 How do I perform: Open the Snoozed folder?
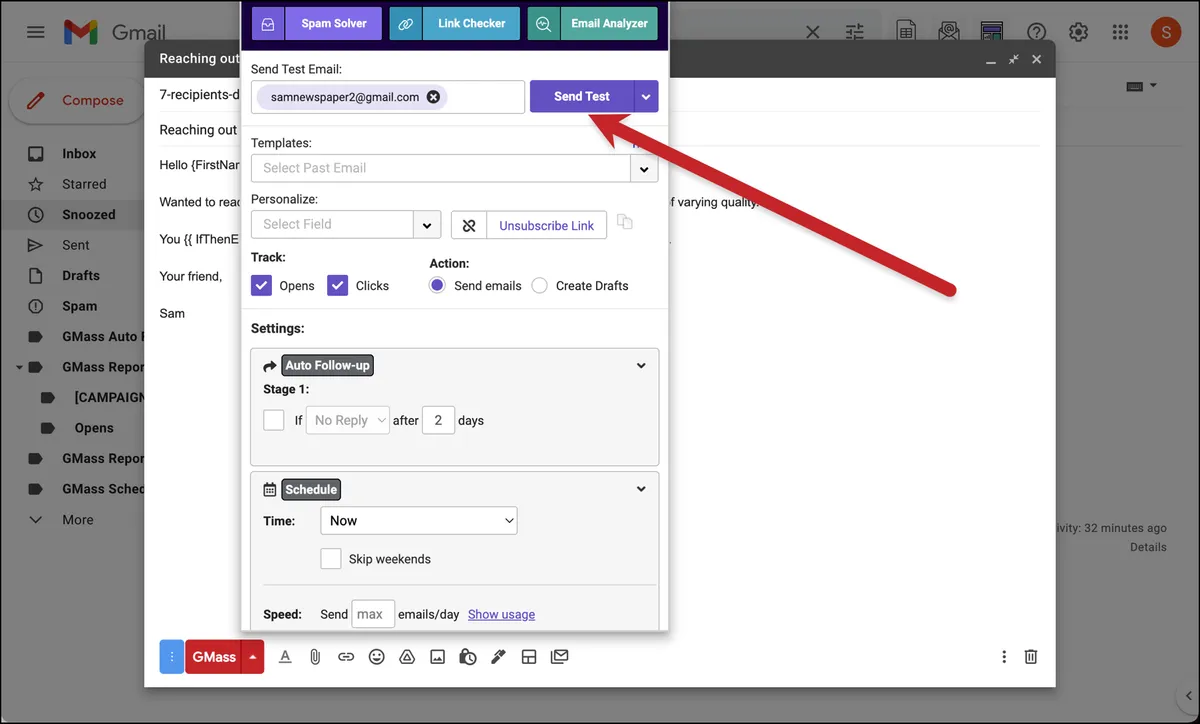pyautogui.click(x=88, y=215)
